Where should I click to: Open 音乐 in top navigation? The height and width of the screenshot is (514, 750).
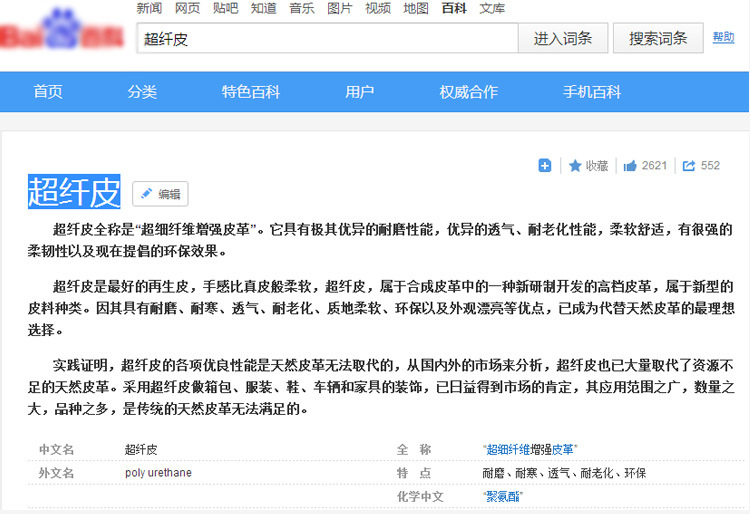pos(302,8)
